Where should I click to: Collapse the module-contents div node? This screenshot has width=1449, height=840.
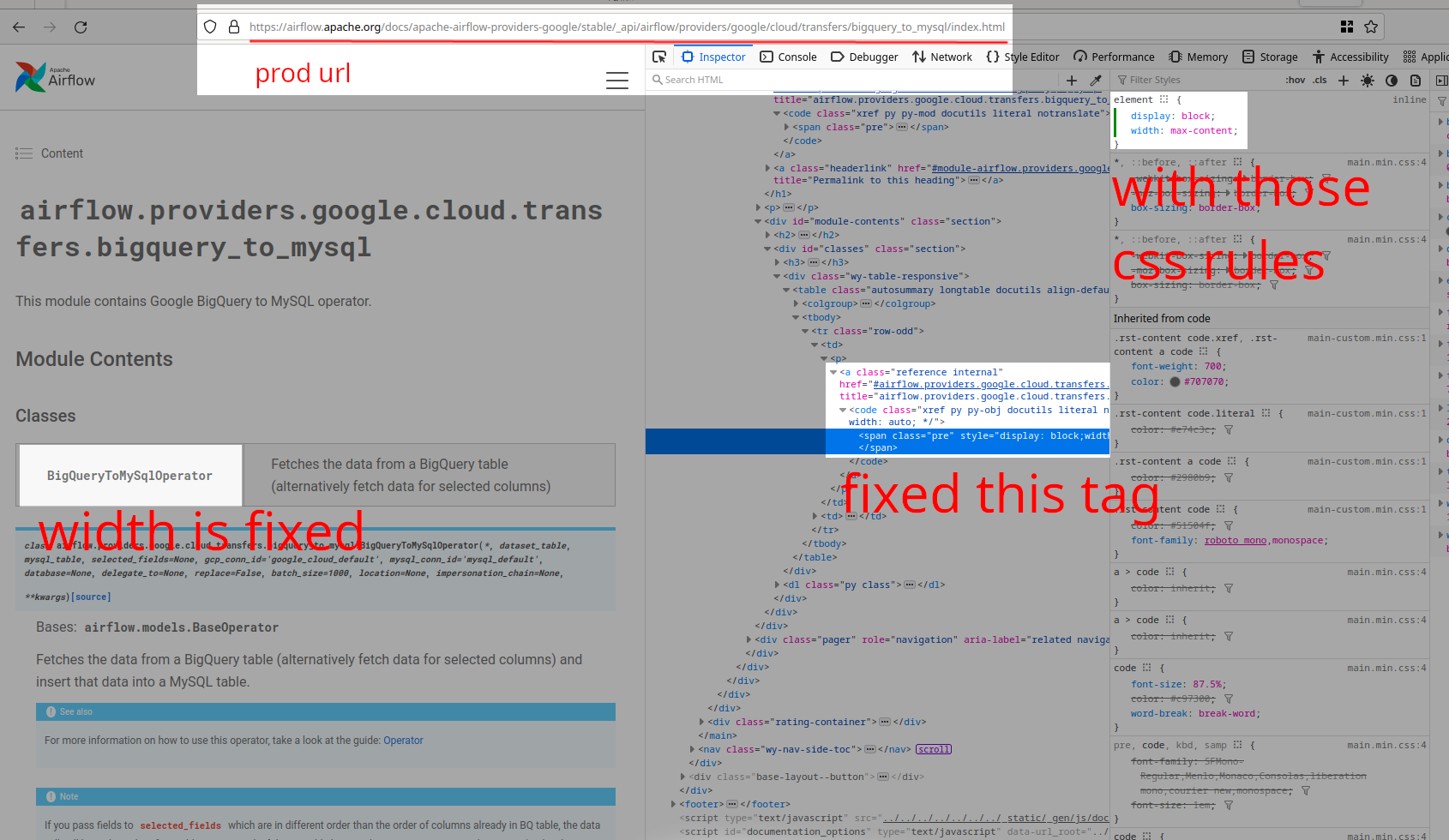(758, 221)
